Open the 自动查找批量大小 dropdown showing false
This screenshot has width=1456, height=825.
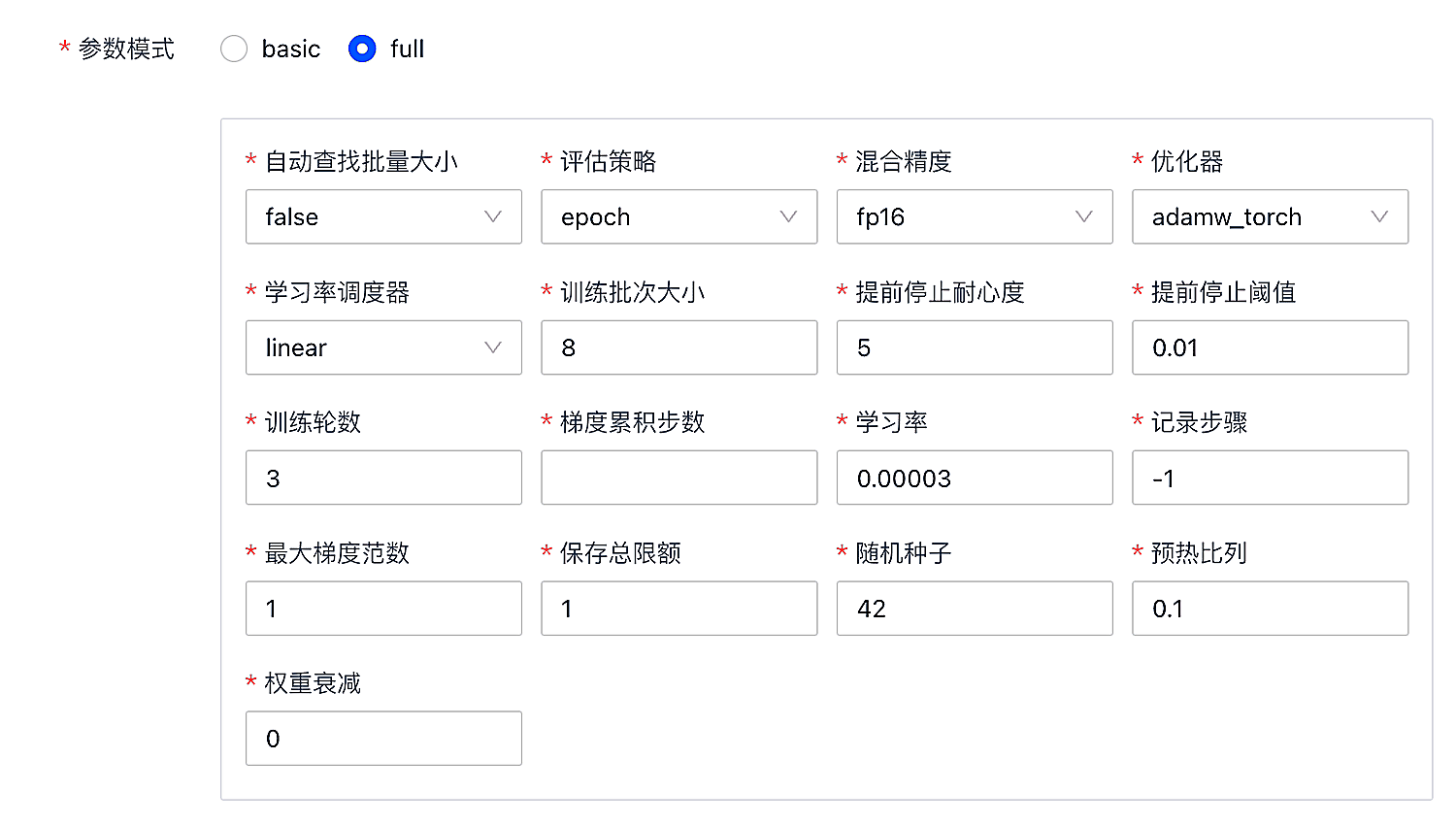point(383,216)
